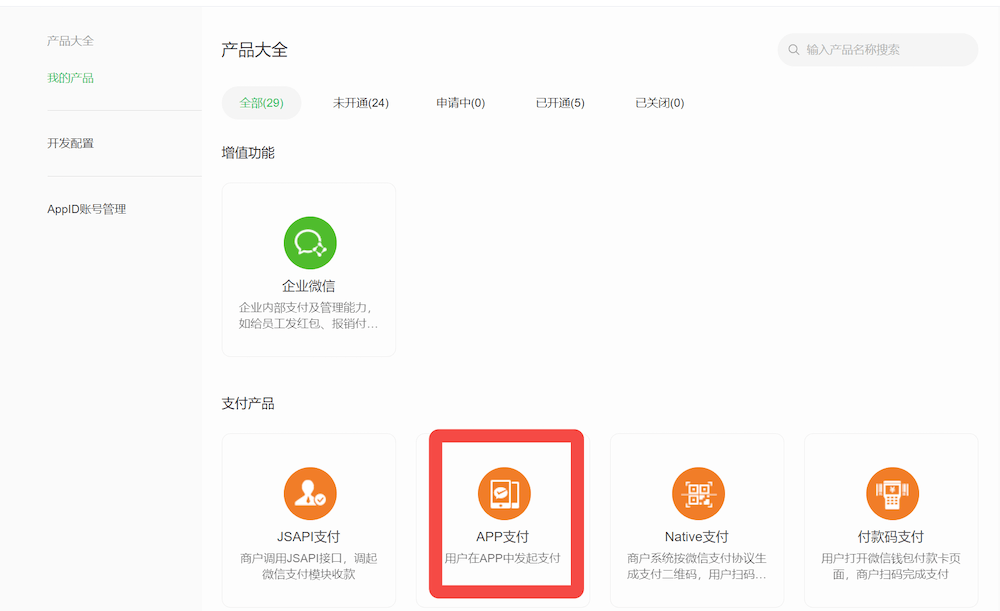Image resolution: width=1000 pixels, height=611 pixels.
Task: Open the 企业微信 product title link
Action: point(309,286)
